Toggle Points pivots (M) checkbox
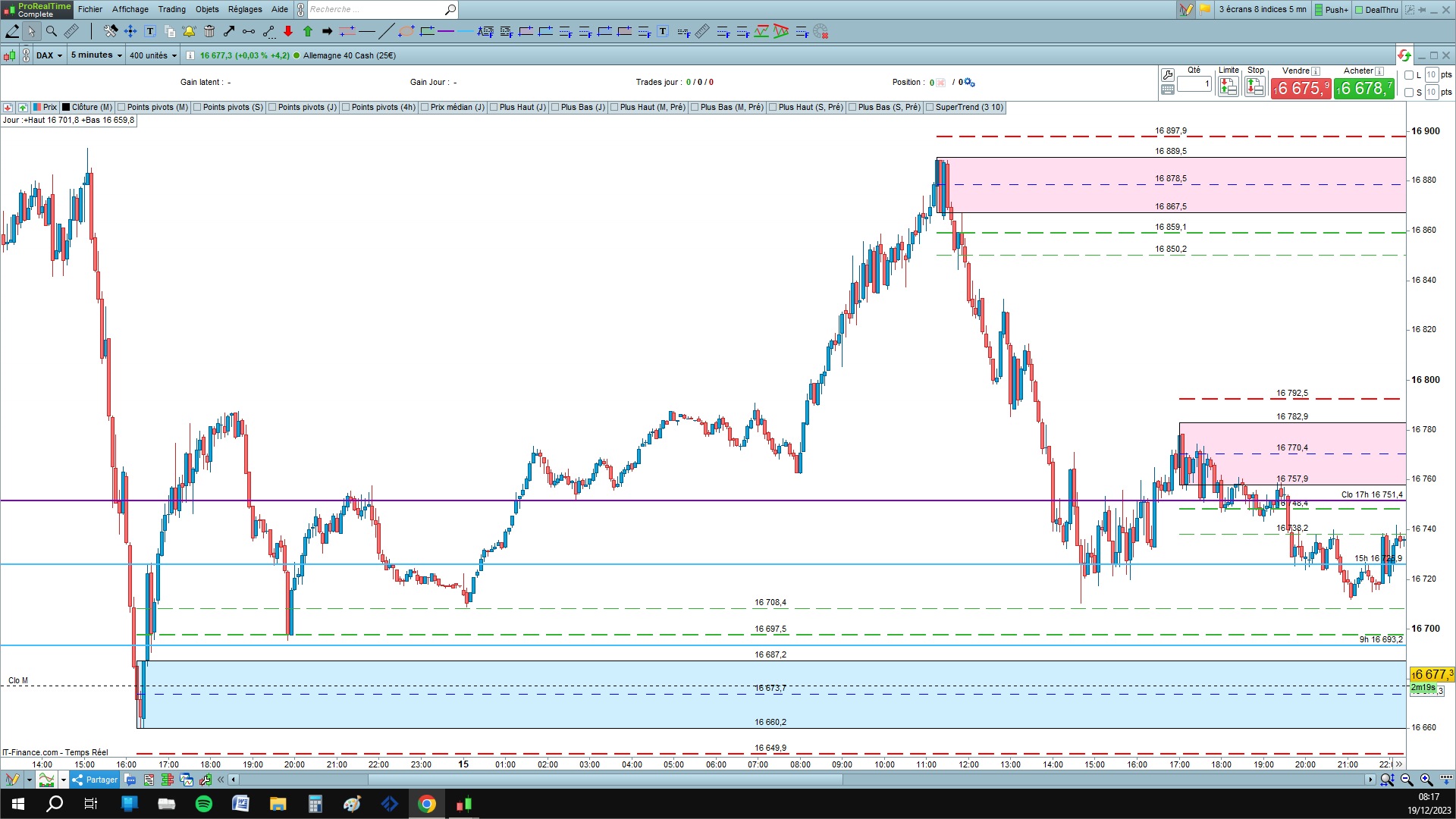 [x=121, y=108]
